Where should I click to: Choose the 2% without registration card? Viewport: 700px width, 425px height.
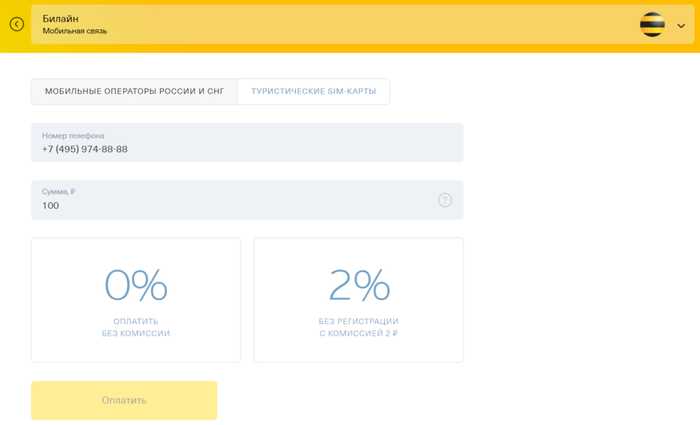point(358,300)
